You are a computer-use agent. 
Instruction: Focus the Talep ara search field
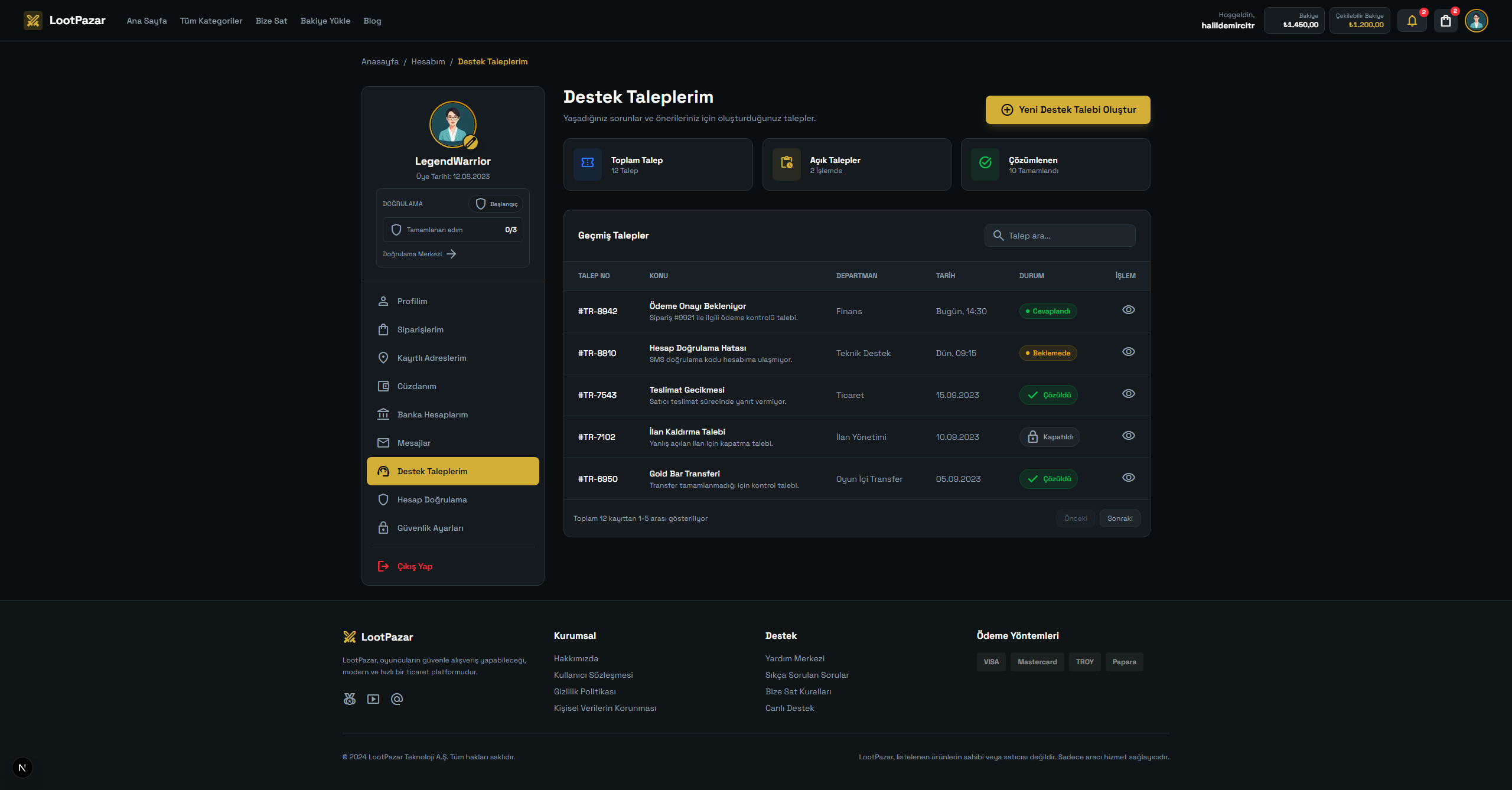point(1068,236)
